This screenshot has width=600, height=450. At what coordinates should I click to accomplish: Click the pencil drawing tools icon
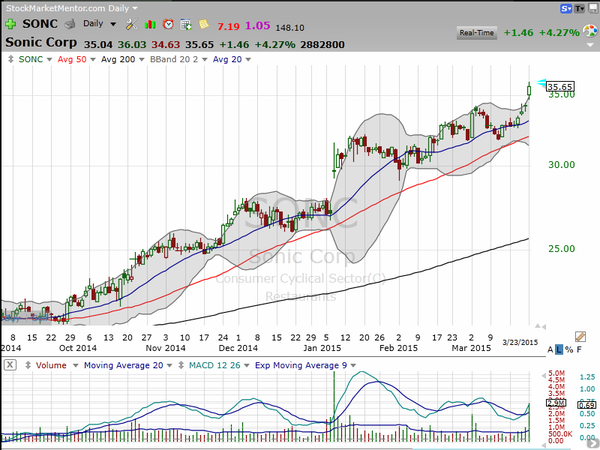(x=580, y=336)
